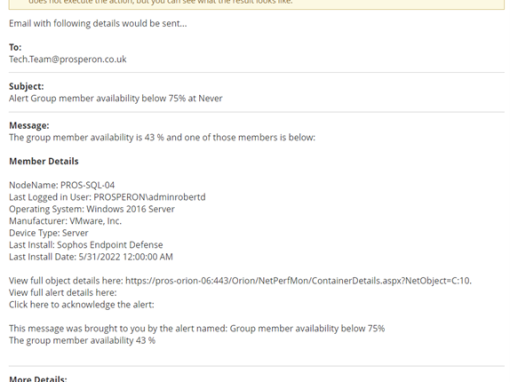Click the 'Message:' heading
This screenshot has width=510, height=382.
29,125
